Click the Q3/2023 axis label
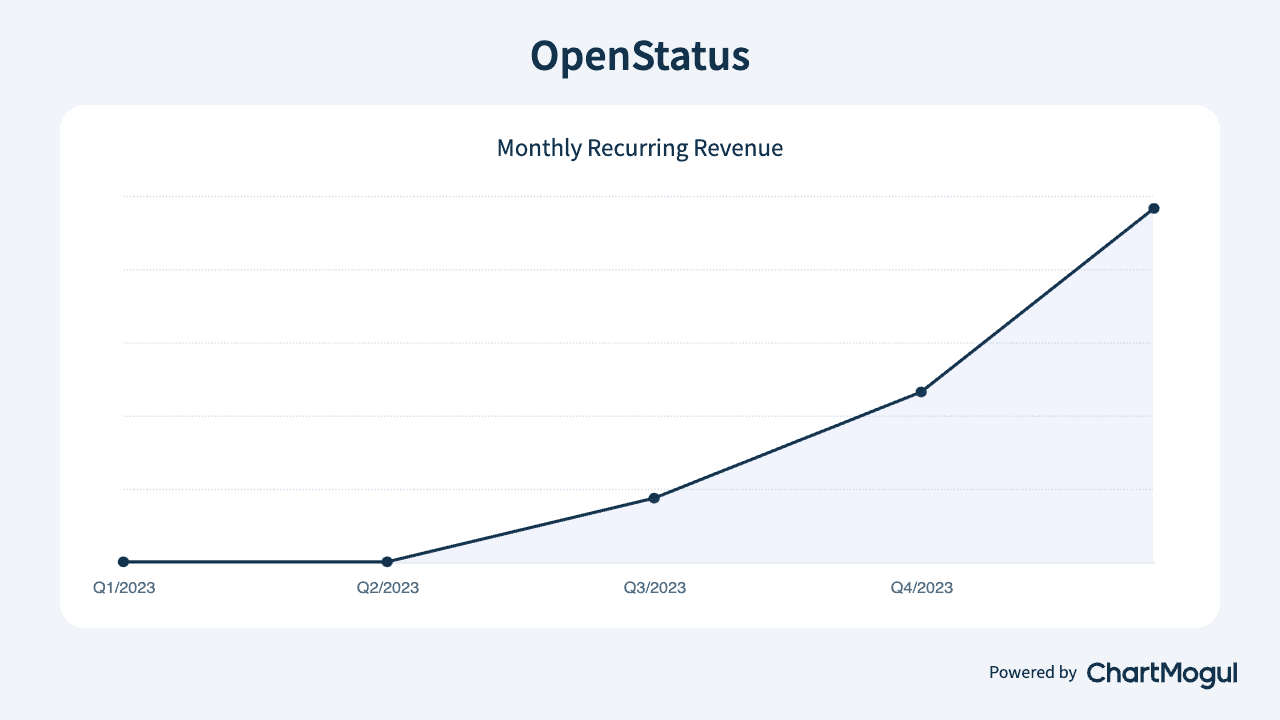This screenshot has width=1280, height=720. coord(654,588)
